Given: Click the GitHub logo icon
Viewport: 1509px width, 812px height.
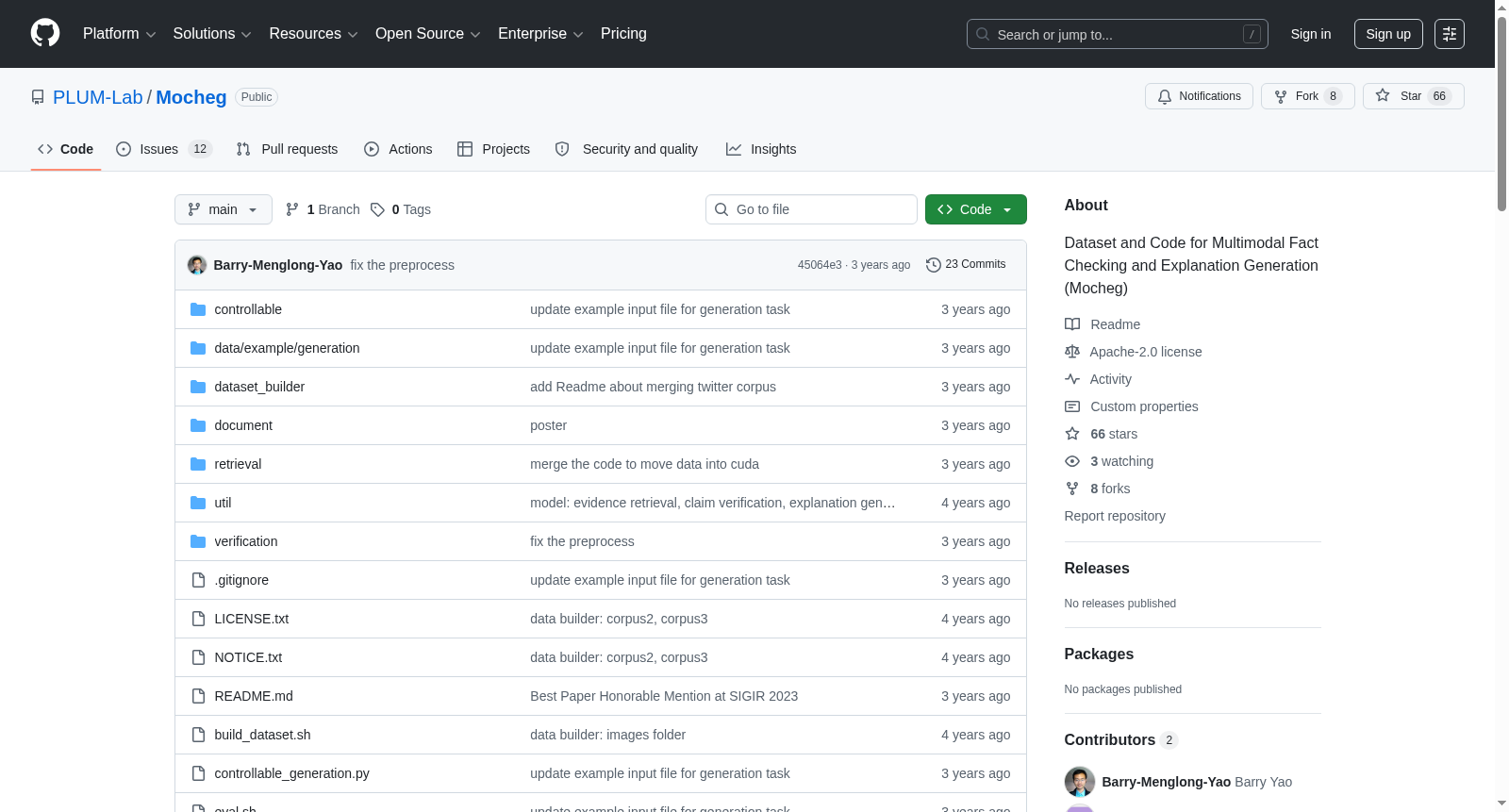Looking at the screenshot, I should point(45,33).
